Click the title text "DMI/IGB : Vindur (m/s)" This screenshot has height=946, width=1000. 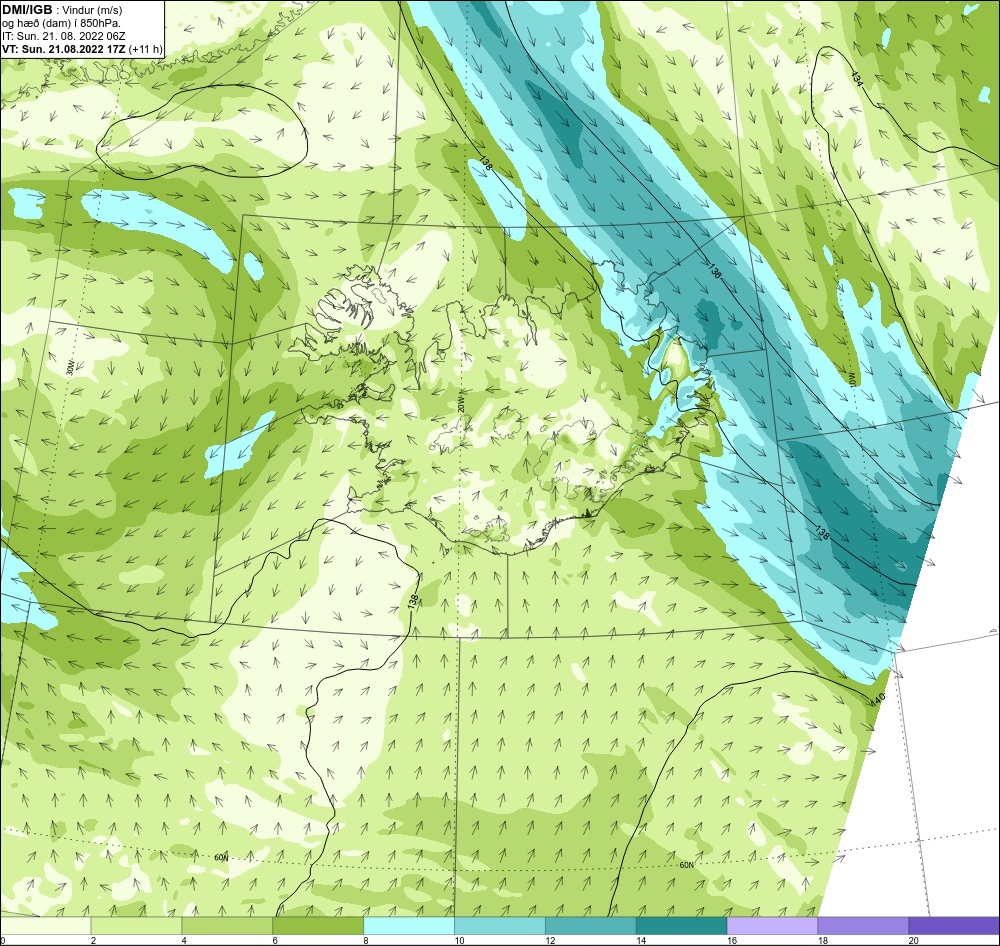62,10
